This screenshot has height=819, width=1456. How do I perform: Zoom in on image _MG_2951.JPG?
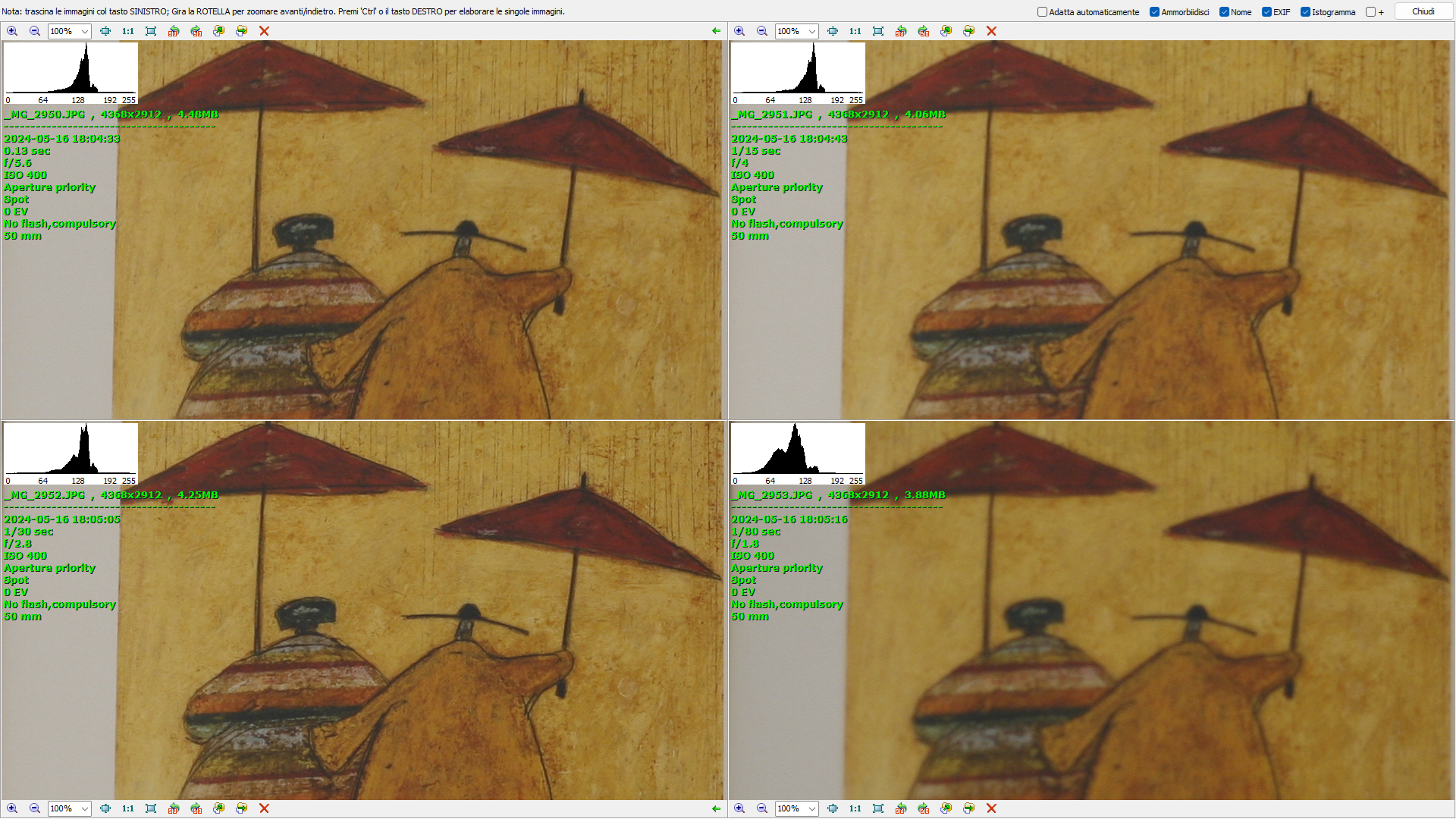coord(739,31)
